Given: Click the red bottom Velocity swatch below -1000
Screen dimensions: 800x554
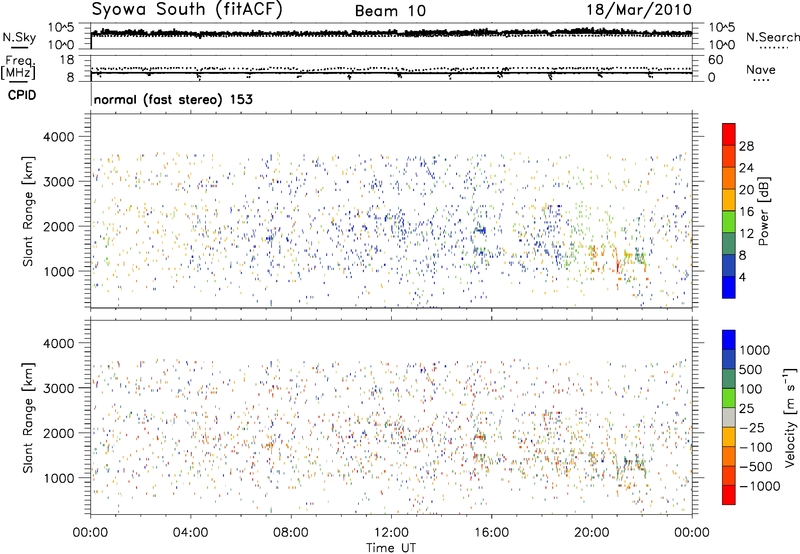Looking at the screenshot, I should pyautogui.click(x=729, y=495).
